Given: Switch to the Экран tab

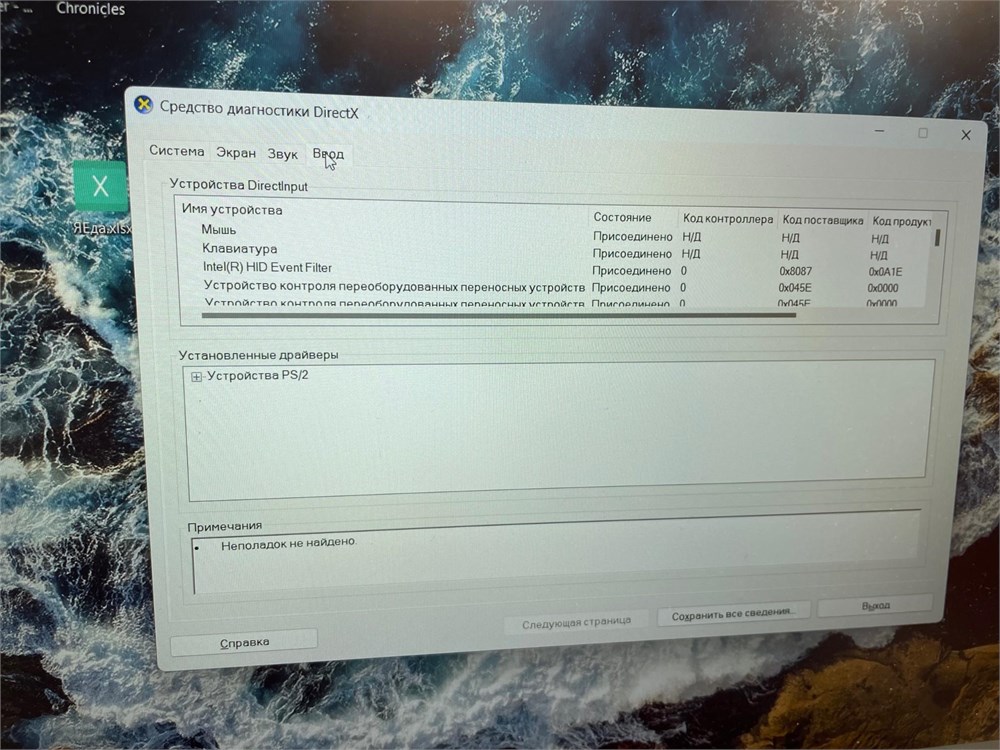Looking at the screenshot, I should (235, 153).
